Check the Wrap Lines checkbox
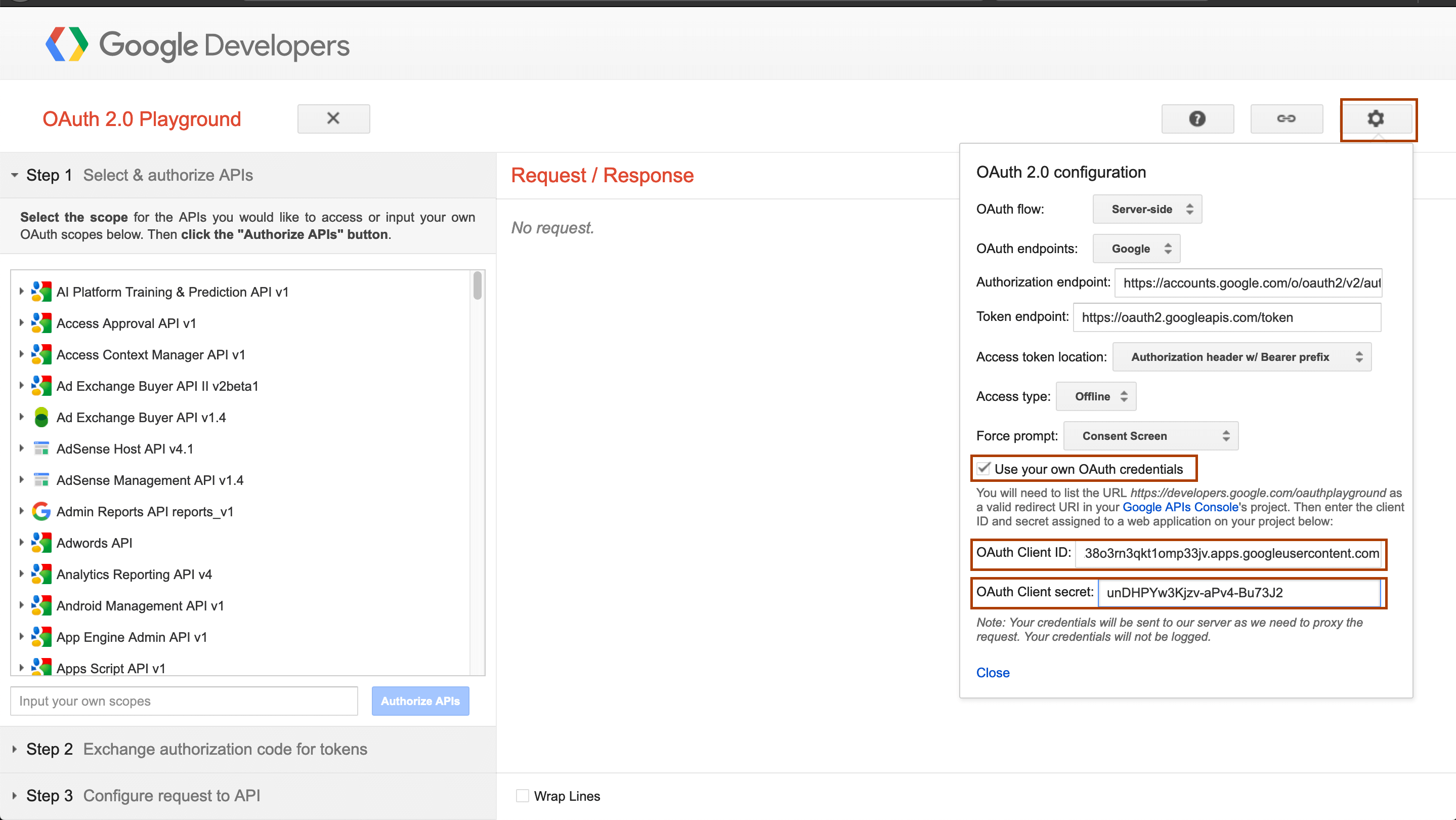Viewport: 1456px width, 820px height. (x=521, y=796)
